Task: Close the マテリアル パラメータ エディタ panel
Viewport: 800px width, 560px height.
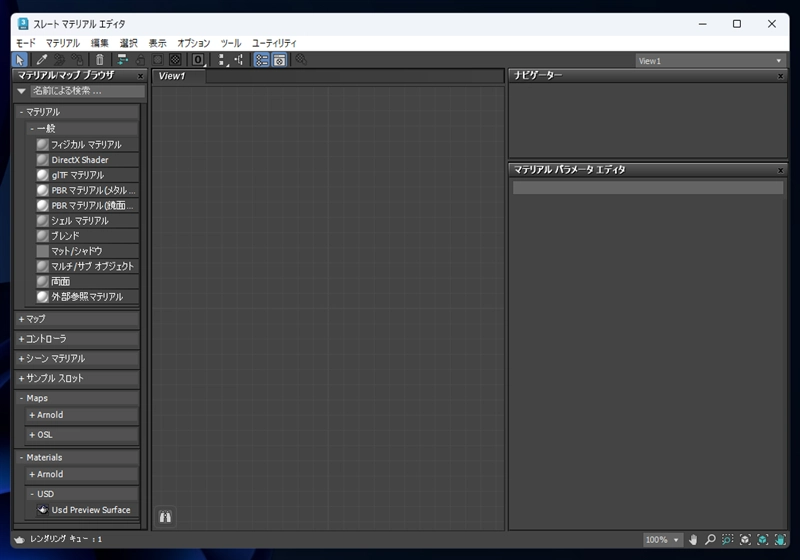Action: [780, 170]
